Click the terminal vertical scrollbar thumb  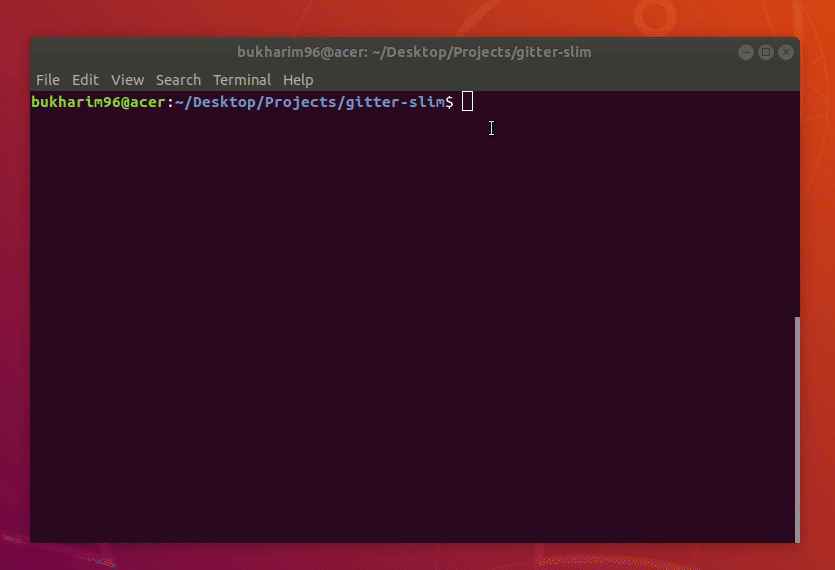coord(797,429)
